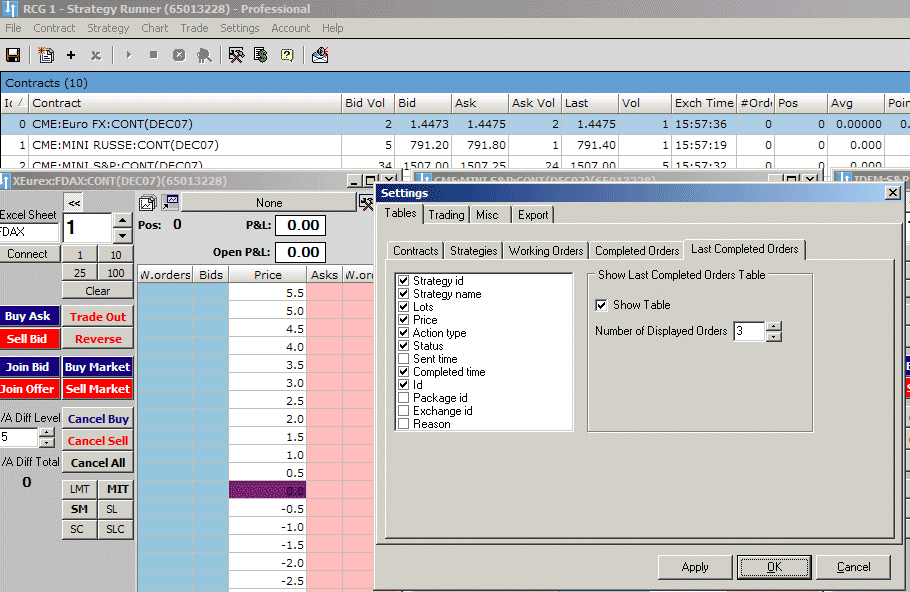Click the envelope alert toolbar icon

(320, 55)
